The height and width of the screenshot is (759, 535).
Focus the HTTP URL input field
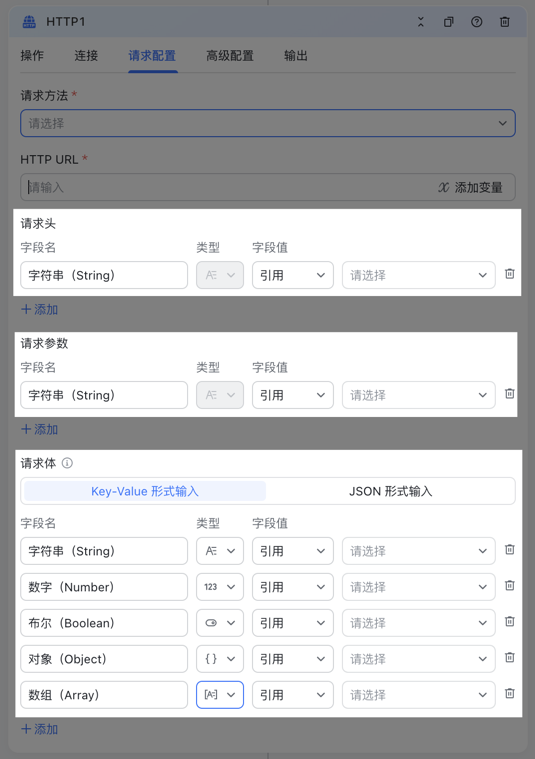point(228,187)
